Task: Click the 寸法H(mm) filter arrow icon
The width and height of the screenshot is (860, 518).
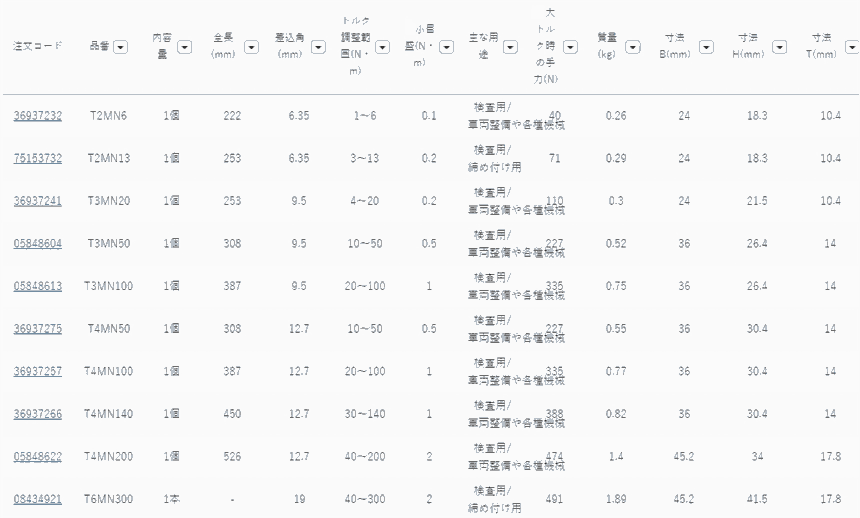Action: click(x=778, y=47)
